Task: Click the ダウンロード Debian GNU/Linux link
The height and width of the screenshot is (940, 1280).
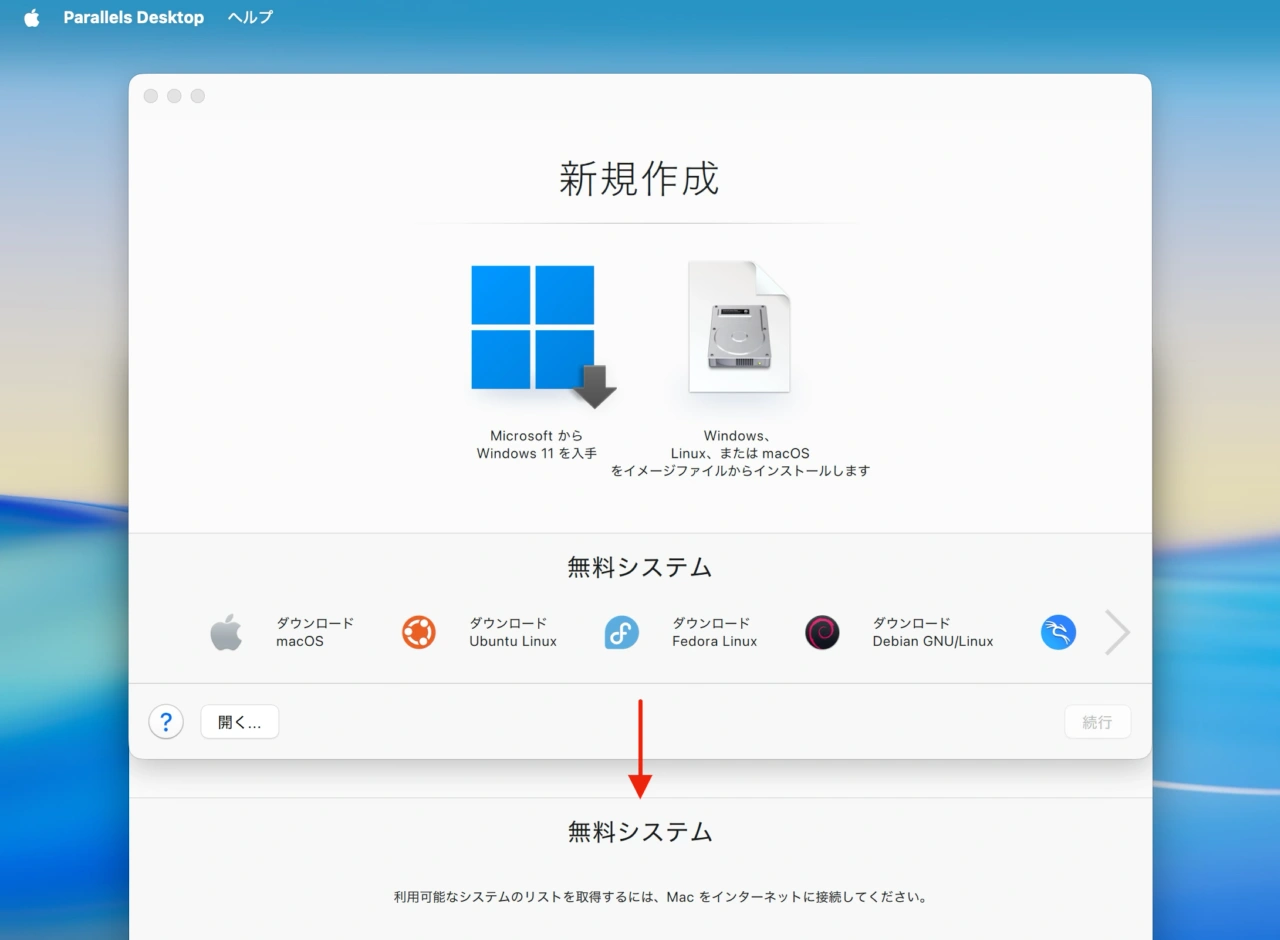Action: pos(933,632)
